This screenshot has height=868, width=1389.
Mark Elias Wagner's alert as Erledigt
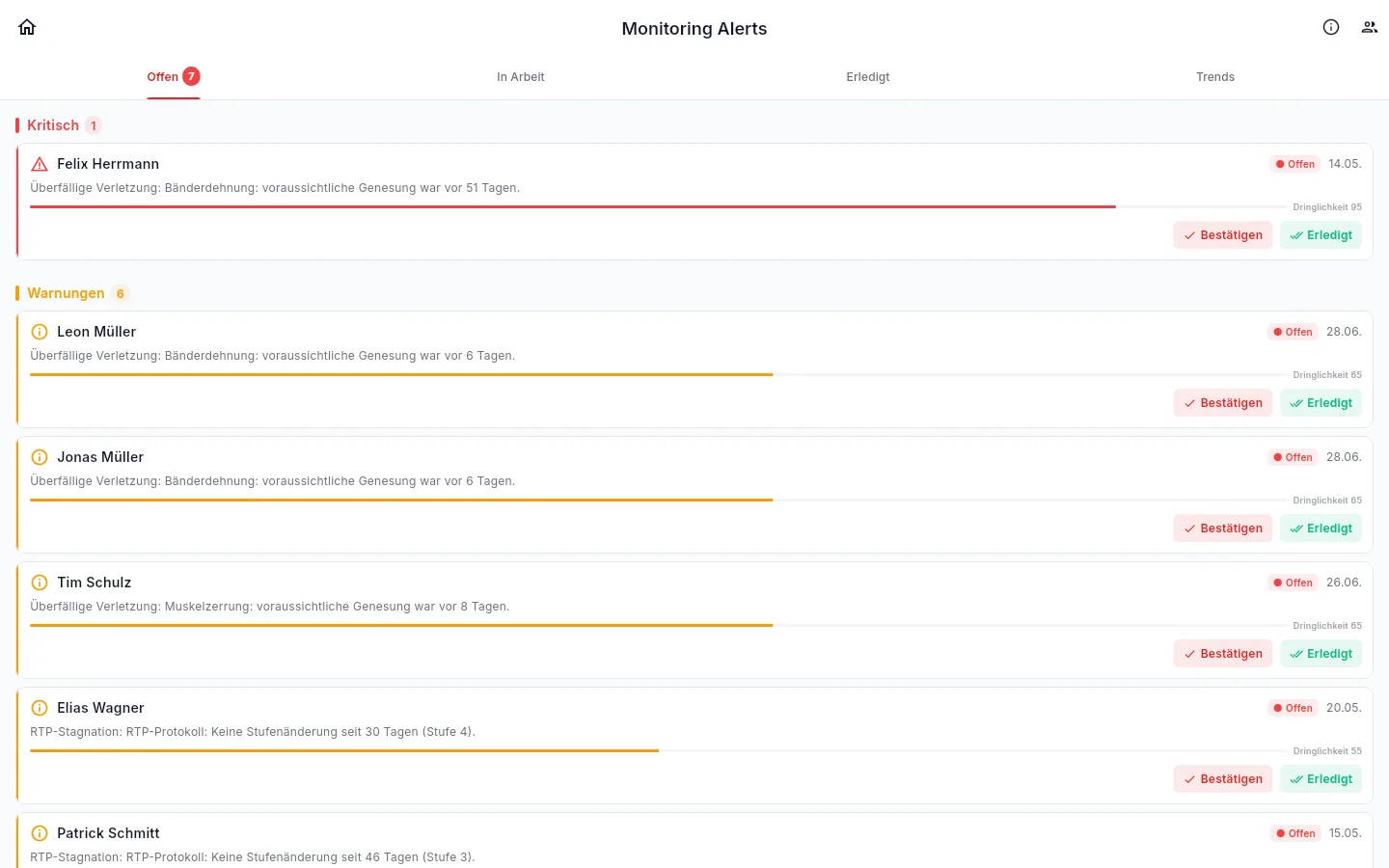[x=1321, y=779]
